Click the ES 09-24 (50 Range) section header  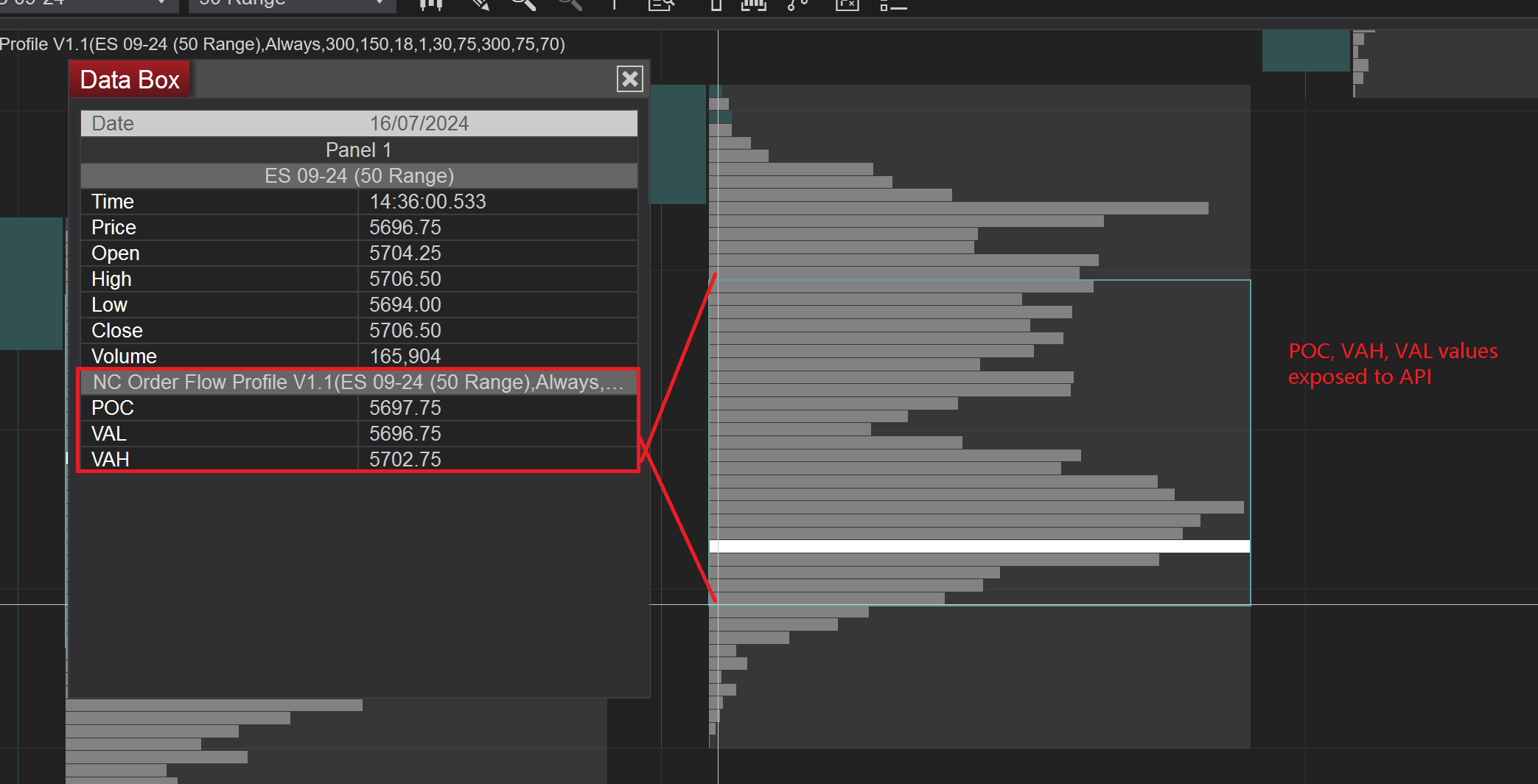358,175
